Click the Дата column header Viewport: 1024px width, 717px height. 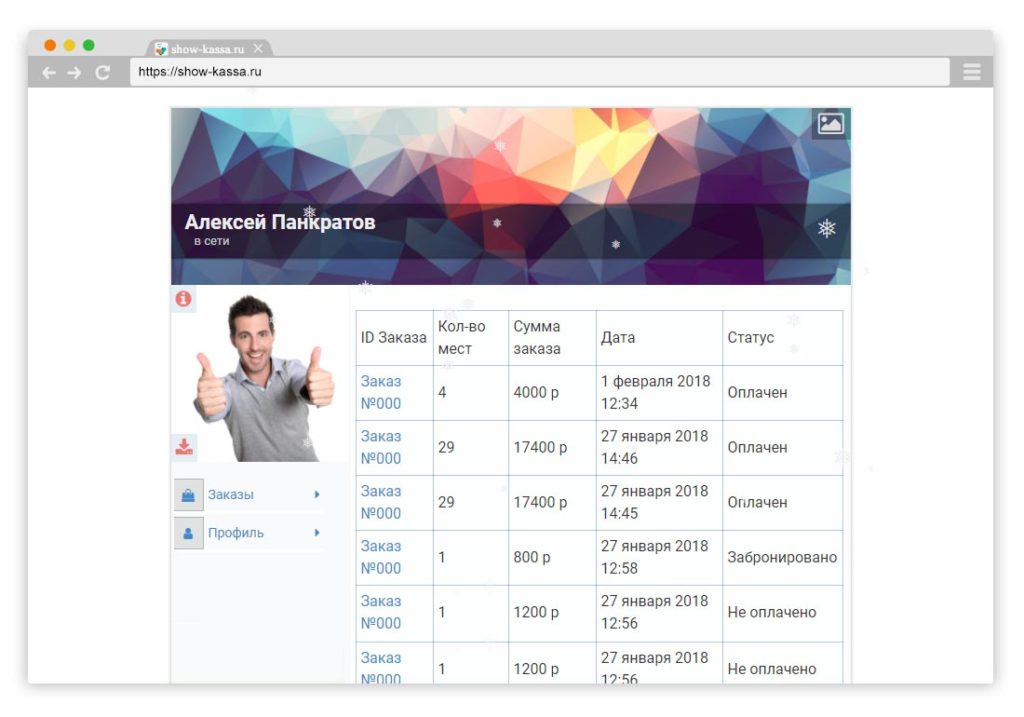tap(659, 338)
